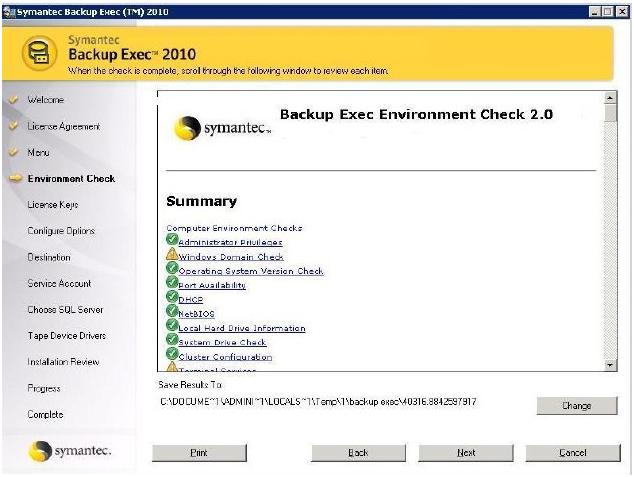Select the Welcome step in sidebar
The width and height of the screenshot is (634, 477).
46,99
